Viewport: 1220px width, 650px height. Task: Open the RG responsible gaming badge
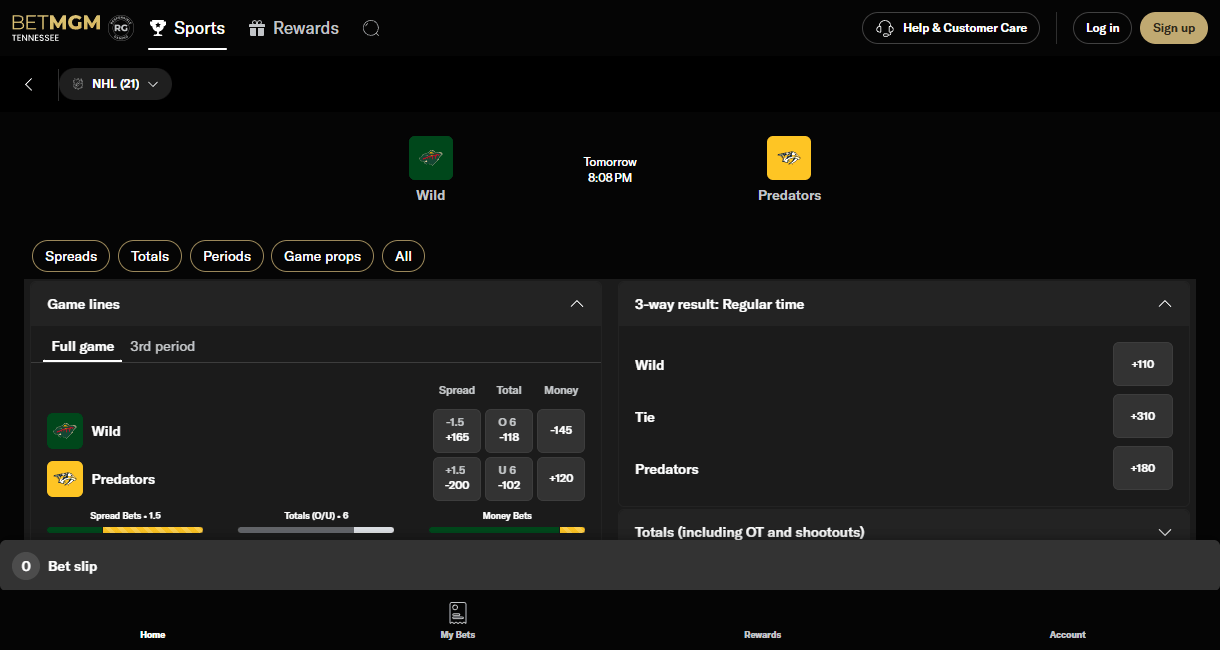coord(121,27)
